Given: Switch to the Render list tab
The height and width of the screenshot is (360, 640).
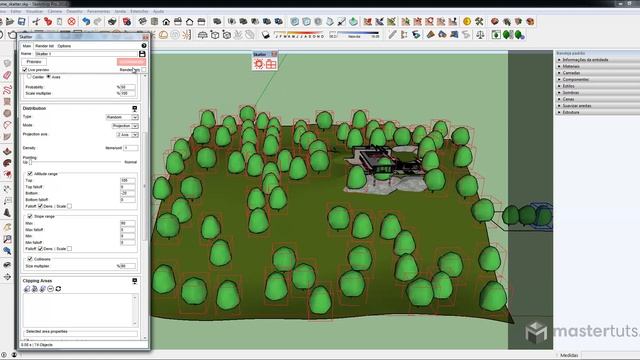Looking at the screenshot, I should tap(44, 46).
